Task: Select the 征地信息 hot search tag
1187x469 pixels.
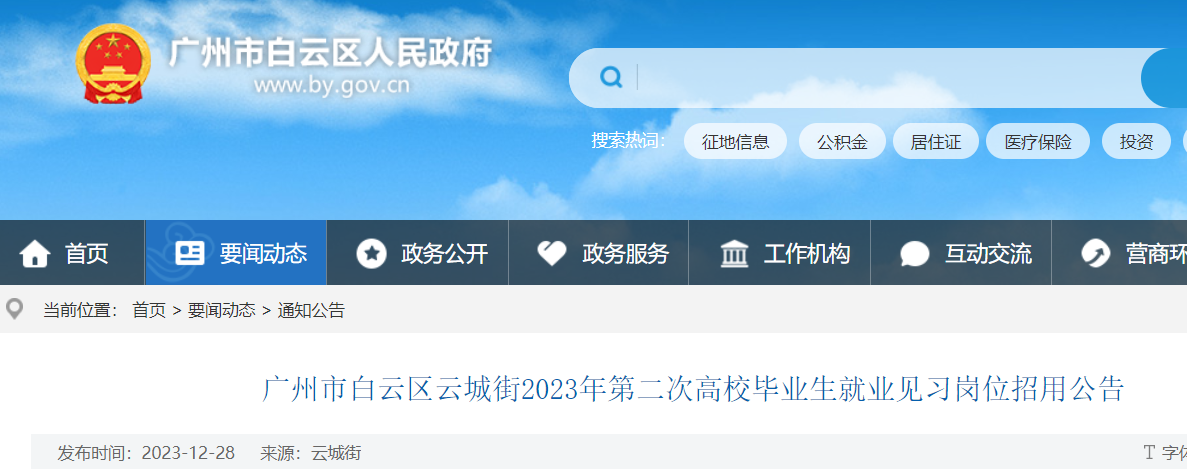Action: coord(735,141)
